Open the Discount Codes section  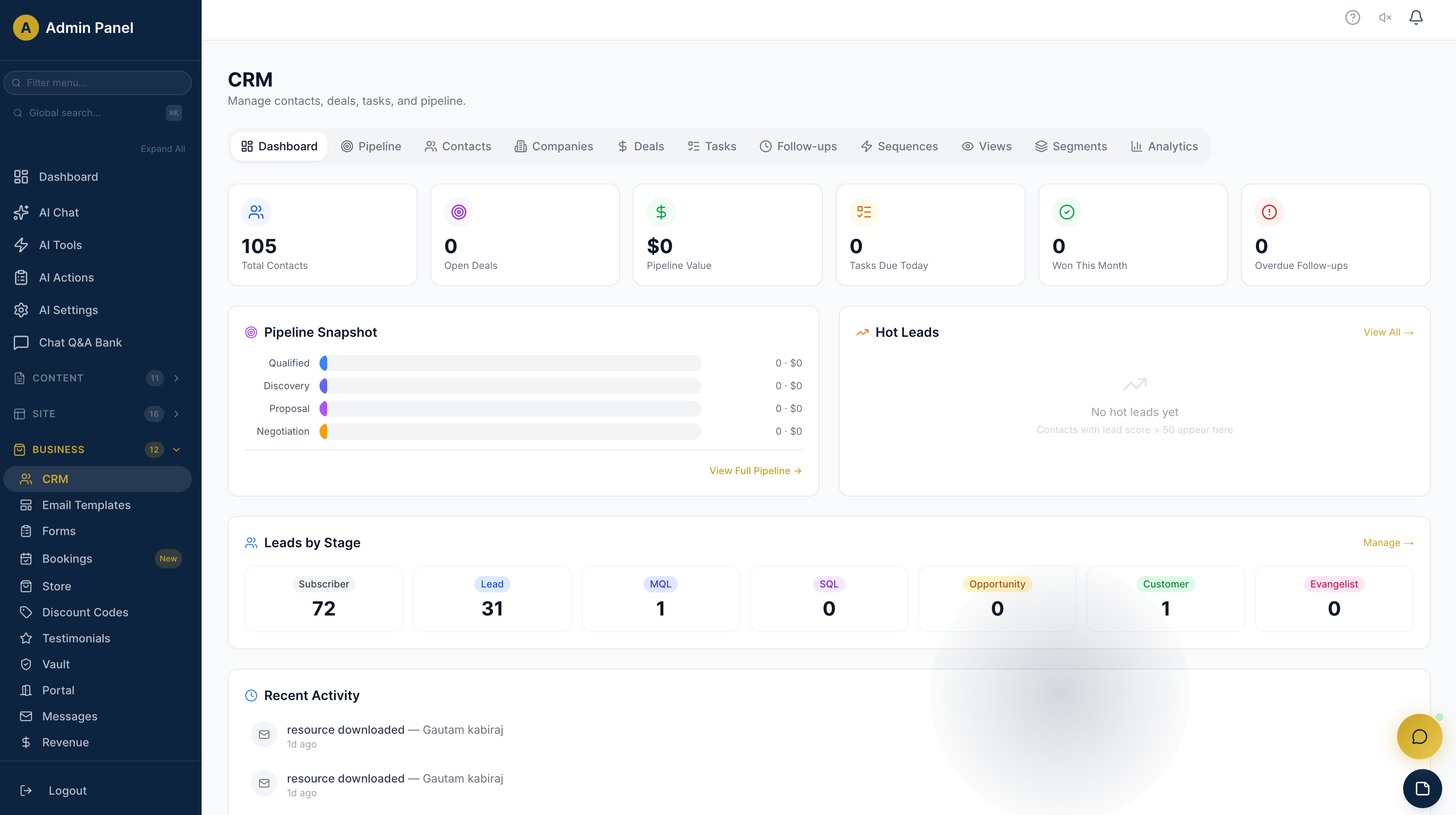(85, 612)
